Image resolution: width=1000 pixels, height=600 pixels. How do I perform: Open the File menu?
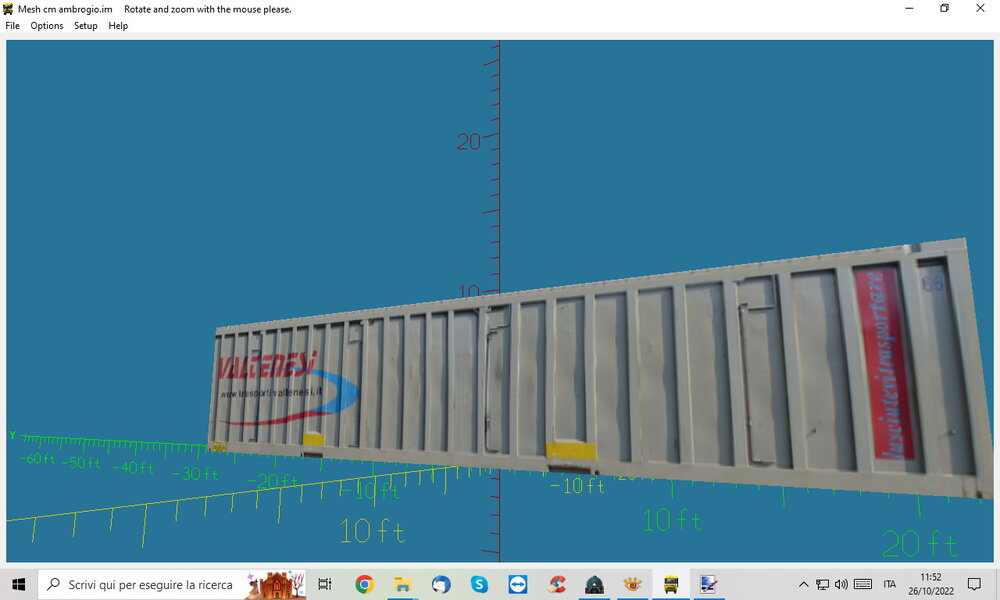(x=12, y=26)
